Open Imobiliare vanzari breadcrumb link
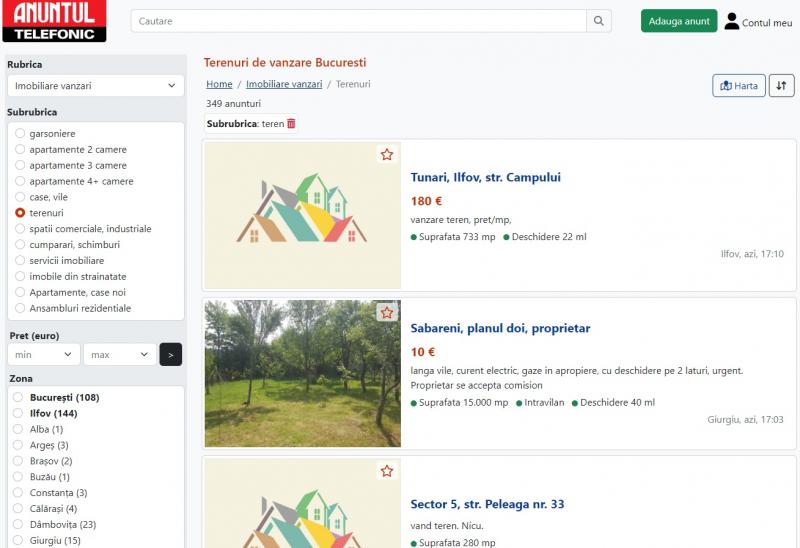Screen dimensions: 800x548 click(284, 84)
